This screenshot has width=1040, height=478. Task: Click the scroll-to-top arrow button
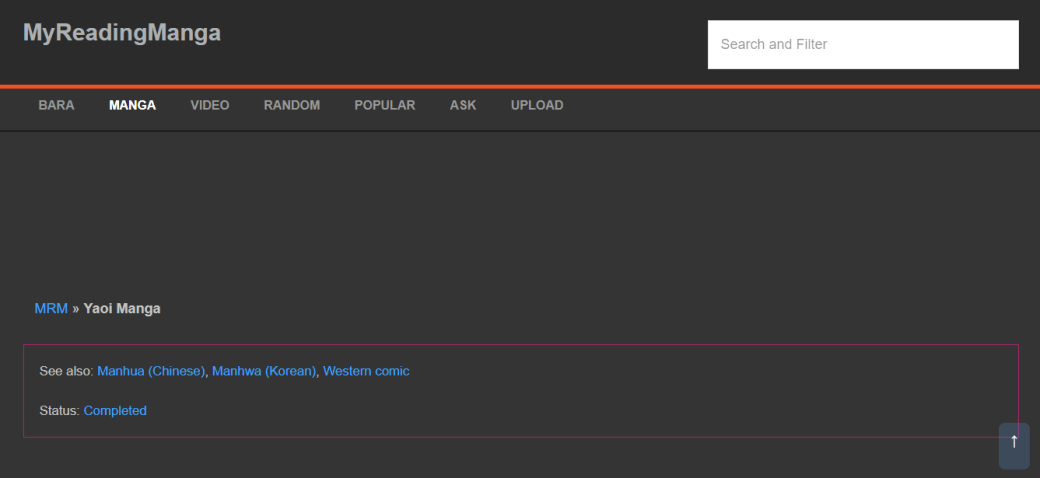click(1013, 445)
